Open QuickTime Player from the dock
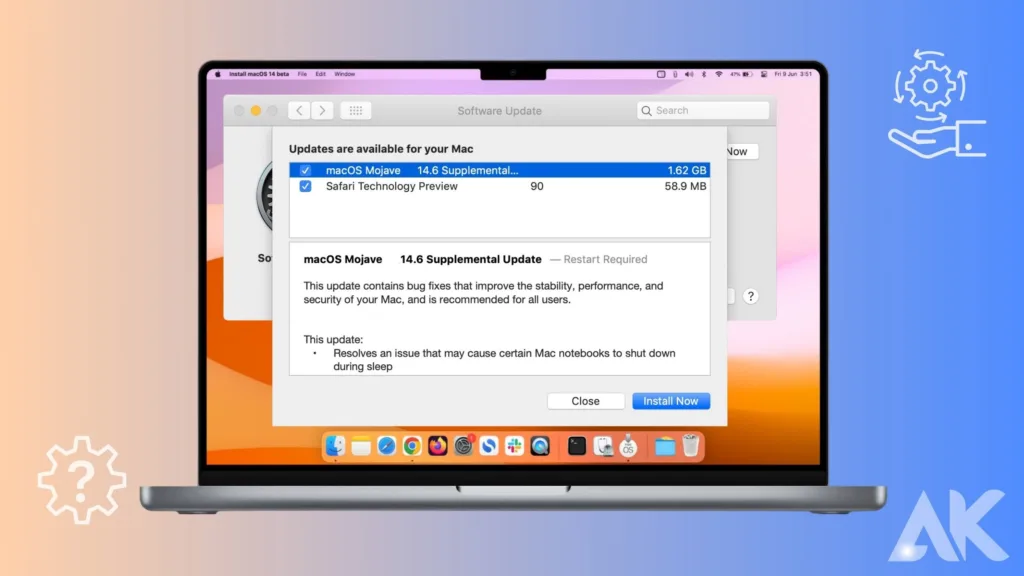Viewport: 1024px width, 576px height. 540,446
